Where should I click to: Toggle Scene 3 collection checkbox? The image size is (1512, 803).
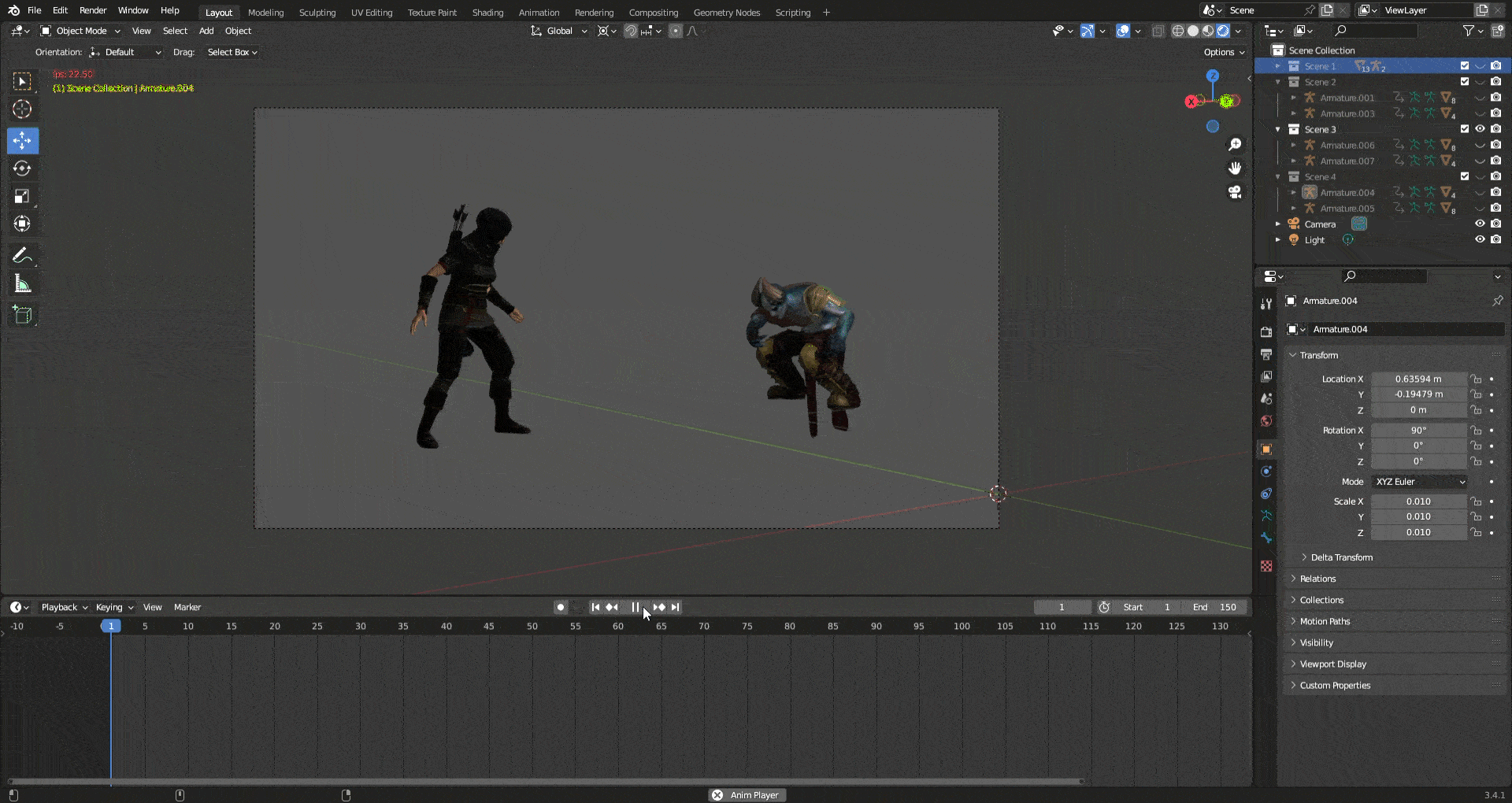1465,129
